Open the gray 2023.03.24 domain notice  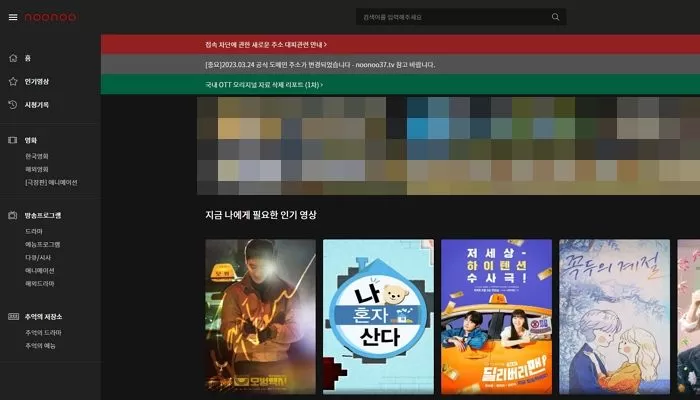coord(400,64)
